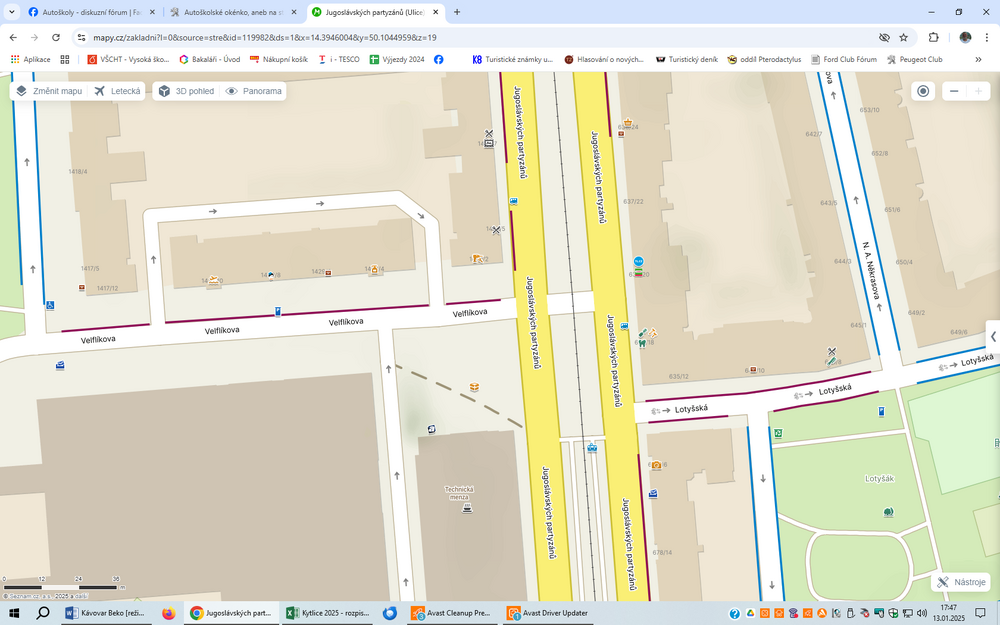This screenshot has height=625, width=1000.
Task: Select the wheelchair accessible parking icon
Action: click(x=50, y=305)
